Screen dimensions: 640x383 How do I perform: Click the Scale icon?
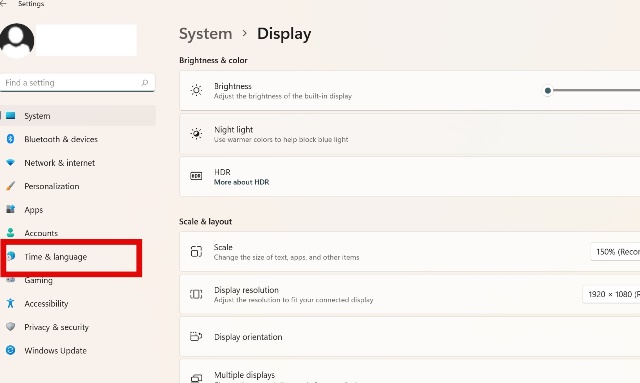pos(196,252)
